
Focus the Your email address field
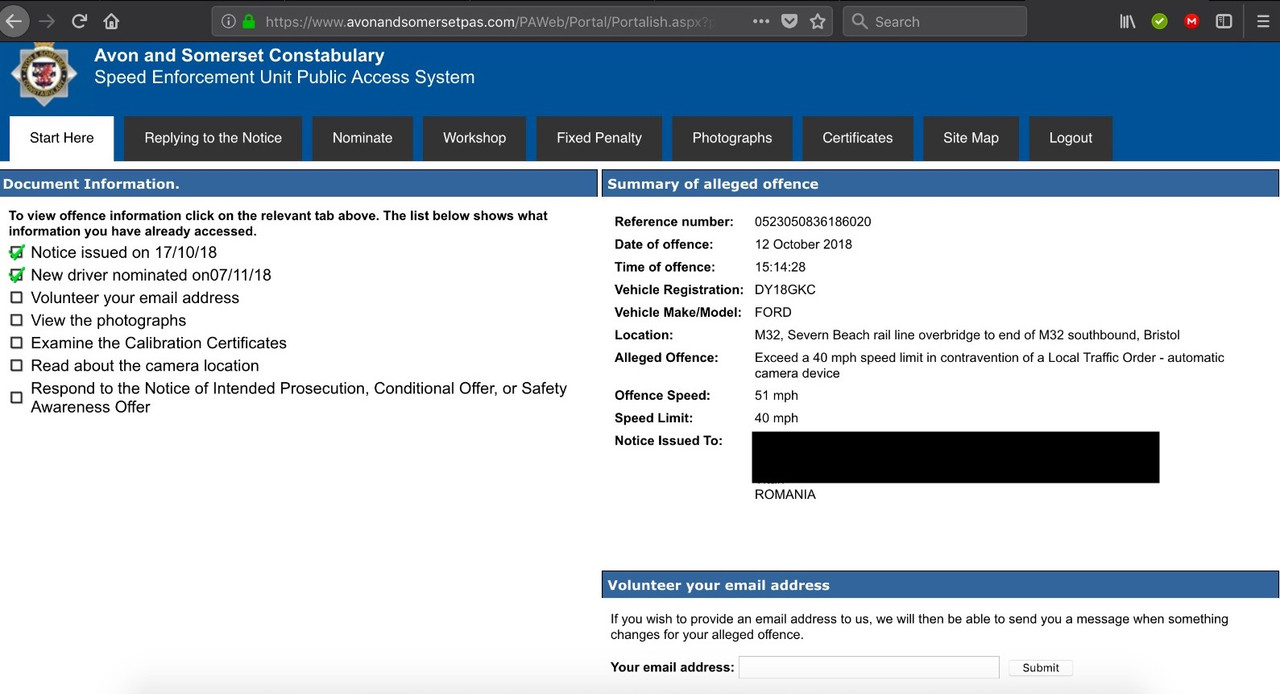click(869, 667)
